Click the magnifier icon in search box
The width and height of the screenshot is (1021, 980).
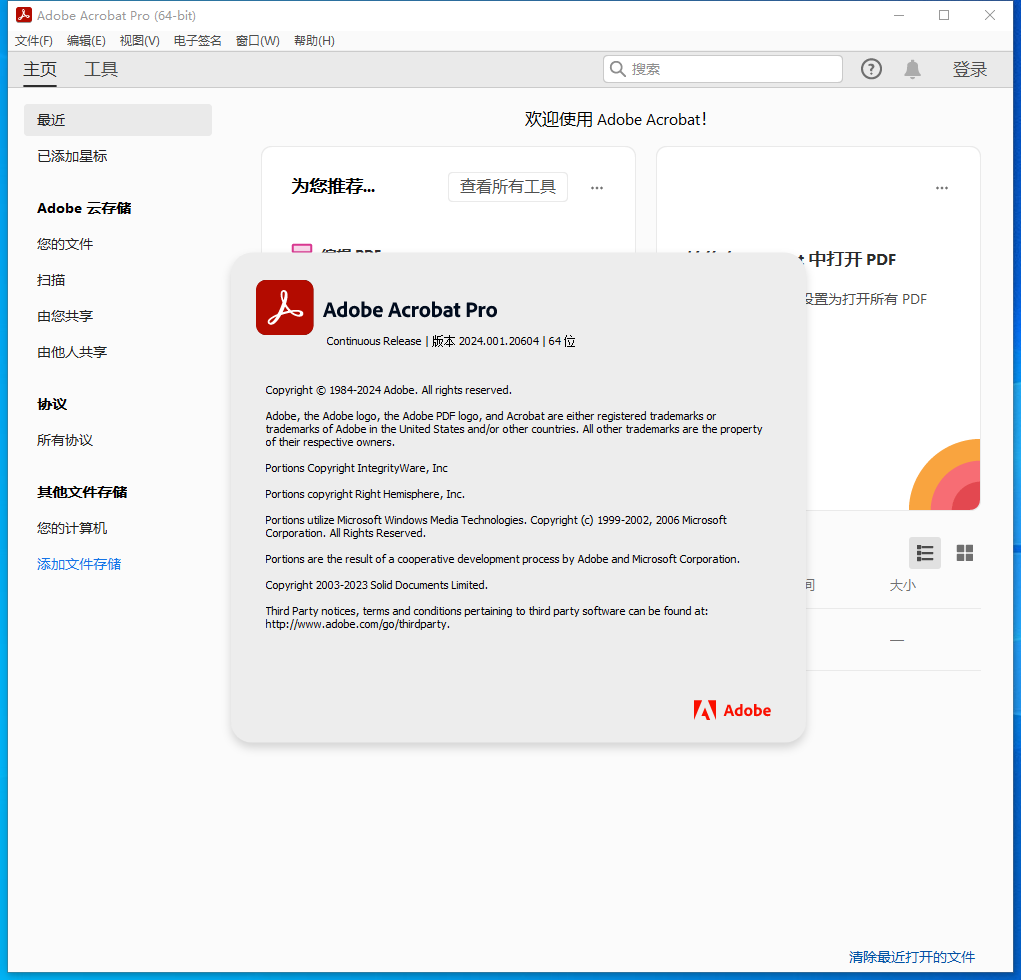(617, 69)
